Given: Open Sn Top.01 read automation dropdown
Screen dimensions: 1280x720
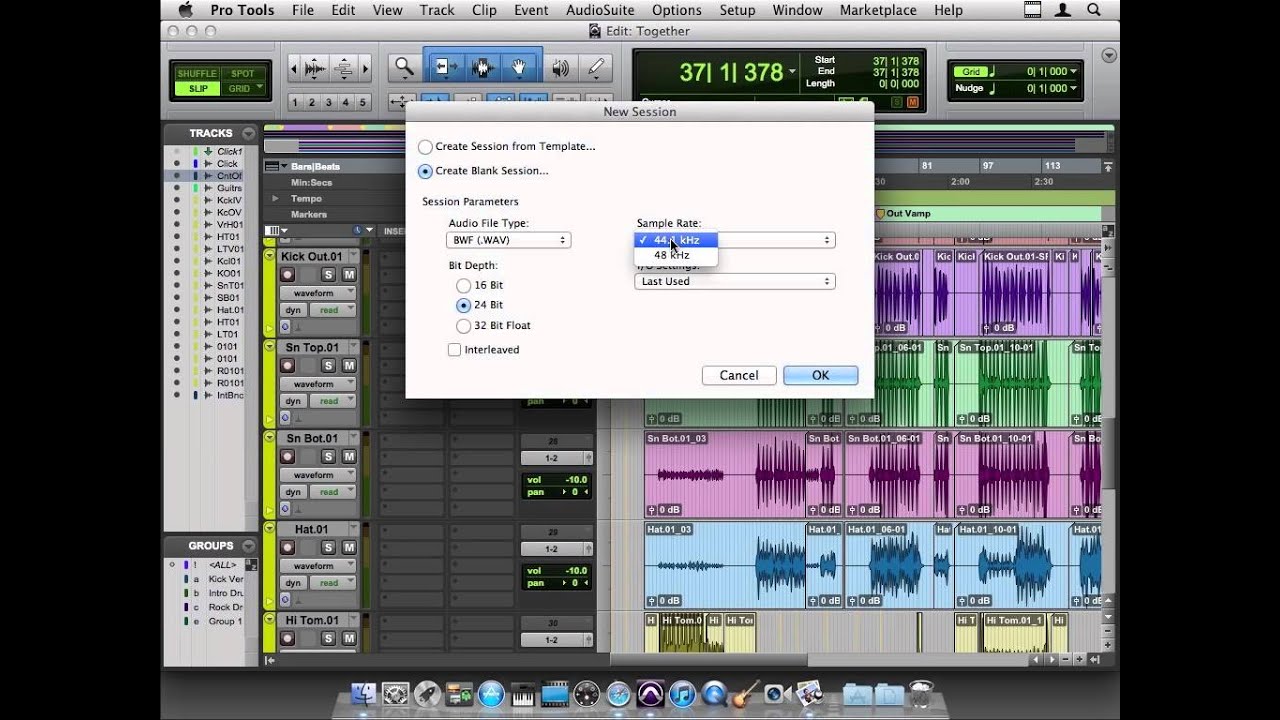Looking at the screenshot, I should click(x=332, y=401).
